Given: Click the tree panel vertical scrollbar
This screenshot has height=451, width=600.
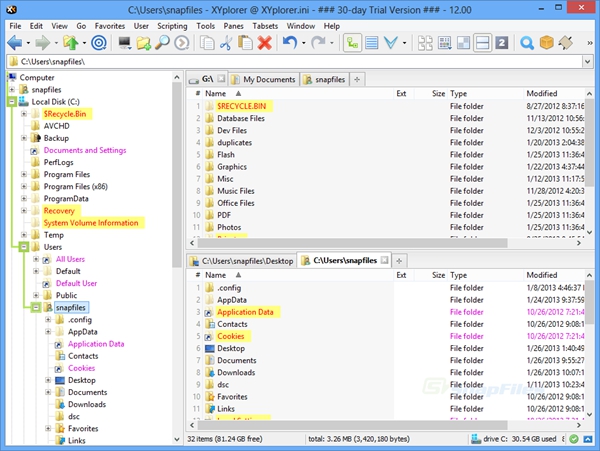Looking at the screenshot, I should point(177,174).
